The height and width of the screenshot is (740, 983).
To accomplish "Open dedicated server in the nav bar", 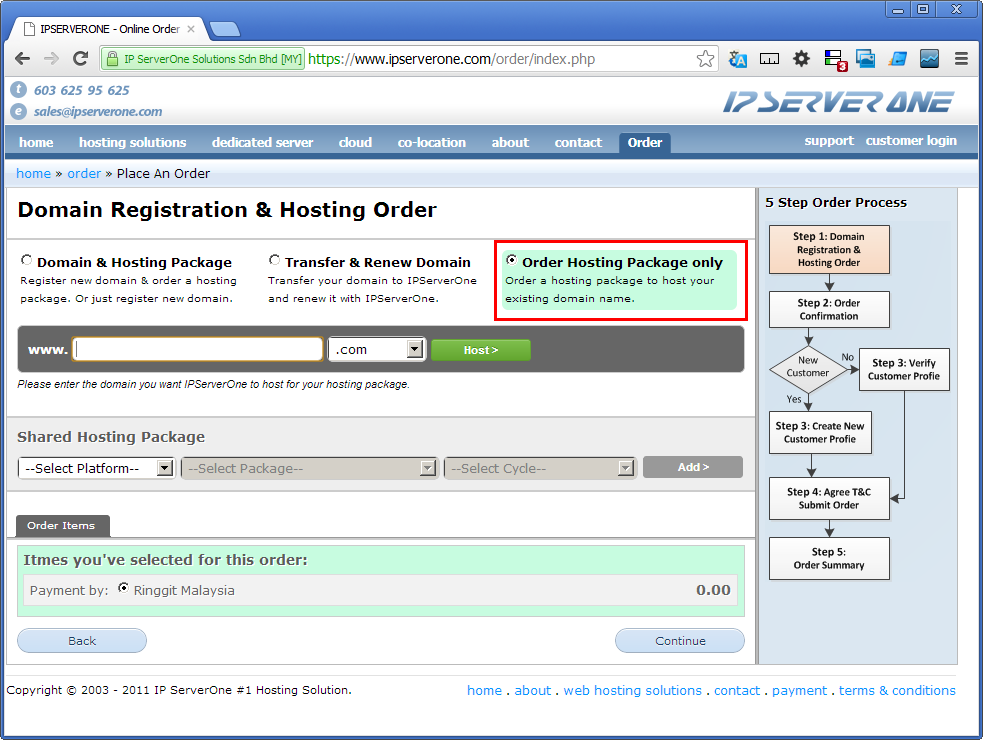I will coord(262,142).
